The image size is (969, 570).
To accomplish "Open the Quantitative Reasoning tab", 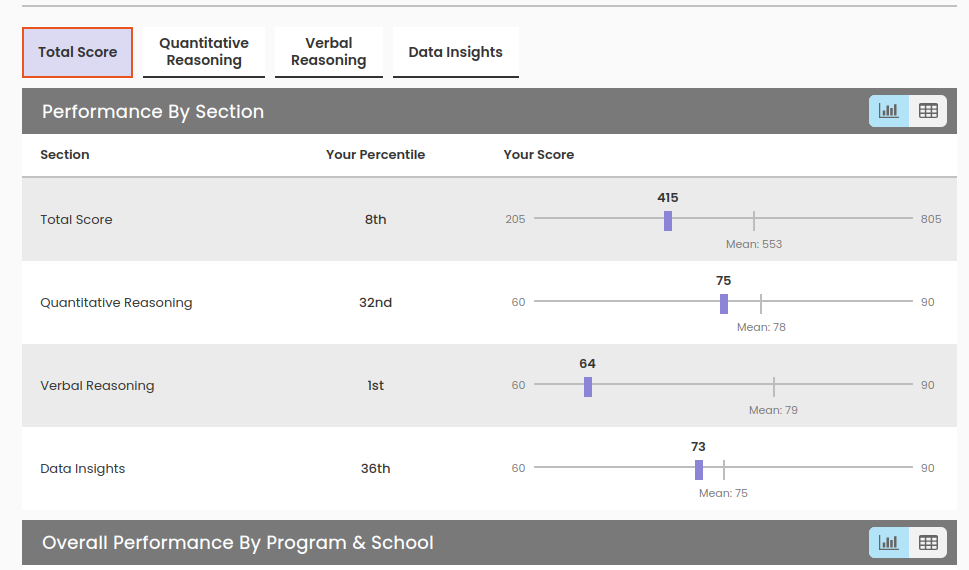I will 204,52.
